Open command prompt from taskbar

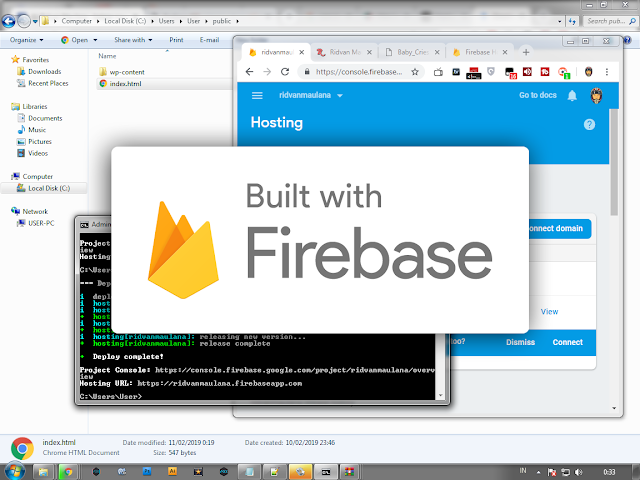326,472
